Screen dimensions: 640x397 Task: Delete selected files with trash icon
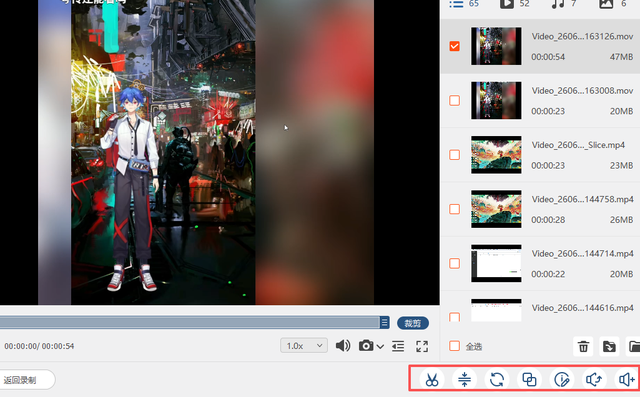[583, 346]
